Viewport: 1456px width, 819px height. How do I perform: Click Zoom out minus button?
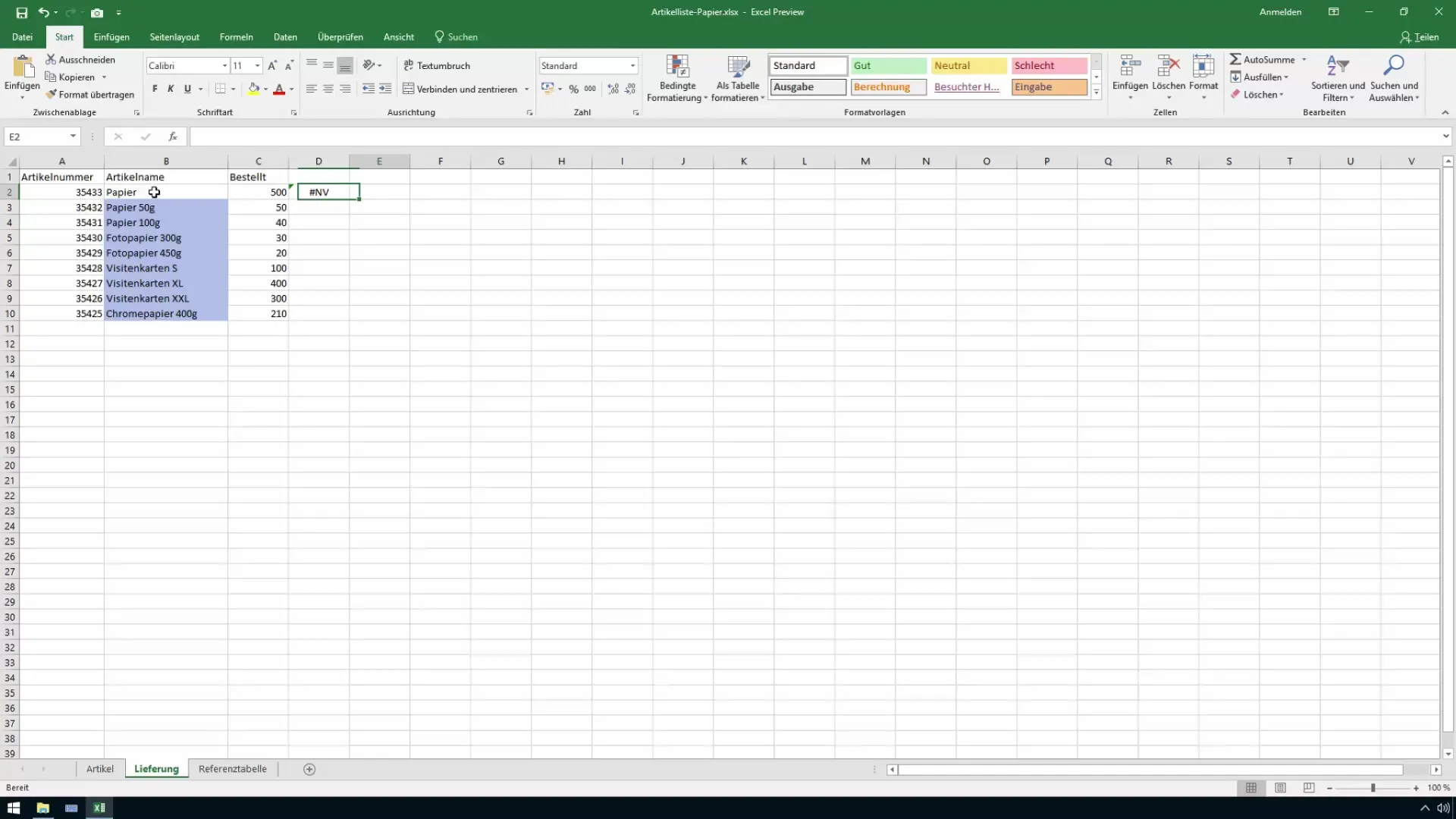(x=1330, y=788)
